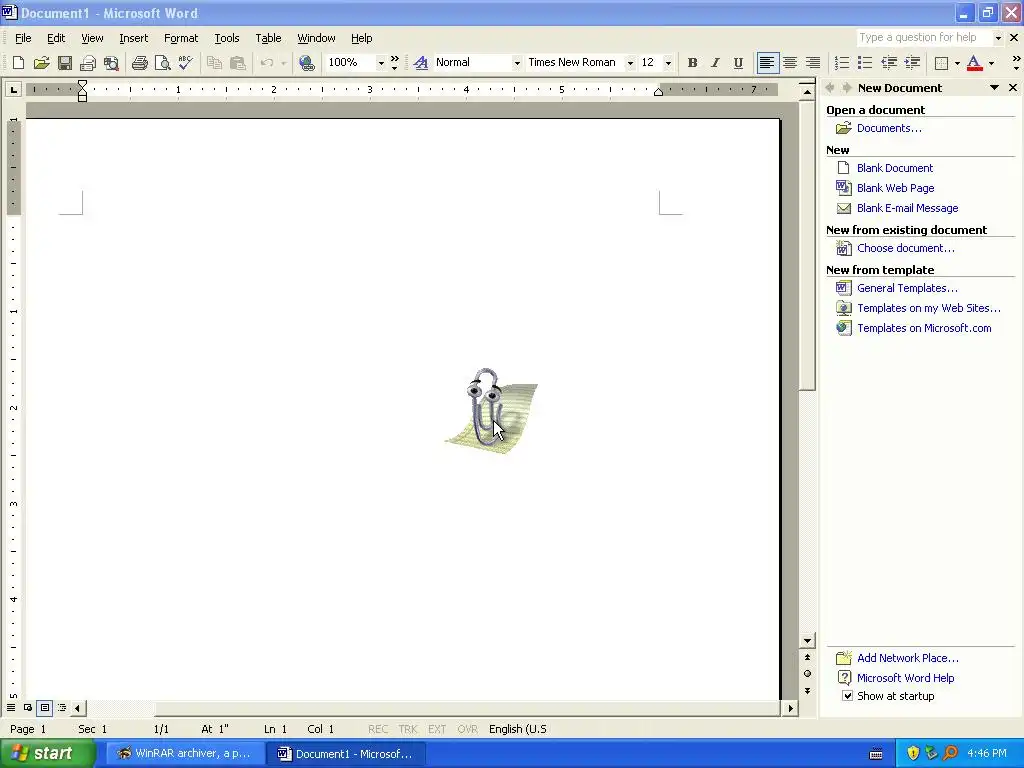Open the Border style dropdown arrow
Screen dimensions: 1024x768
click(x=957, y=63)
